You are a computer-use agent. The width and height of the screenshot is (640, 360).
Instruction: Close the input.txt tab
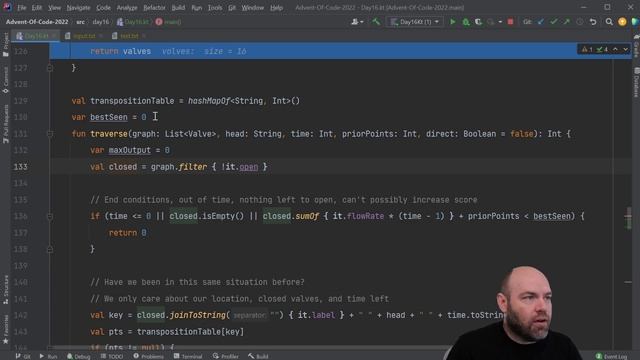101,36
